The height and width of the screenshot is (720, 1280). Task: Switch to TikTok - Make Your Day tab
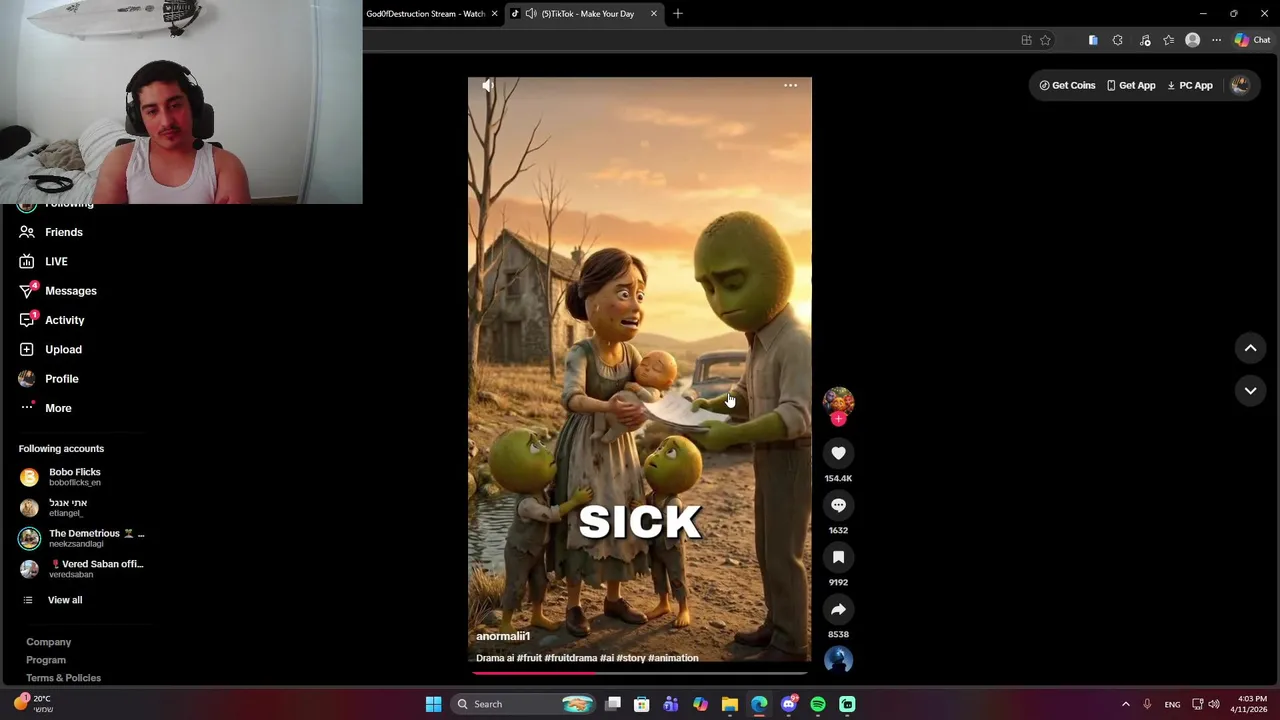pos(587,14)
